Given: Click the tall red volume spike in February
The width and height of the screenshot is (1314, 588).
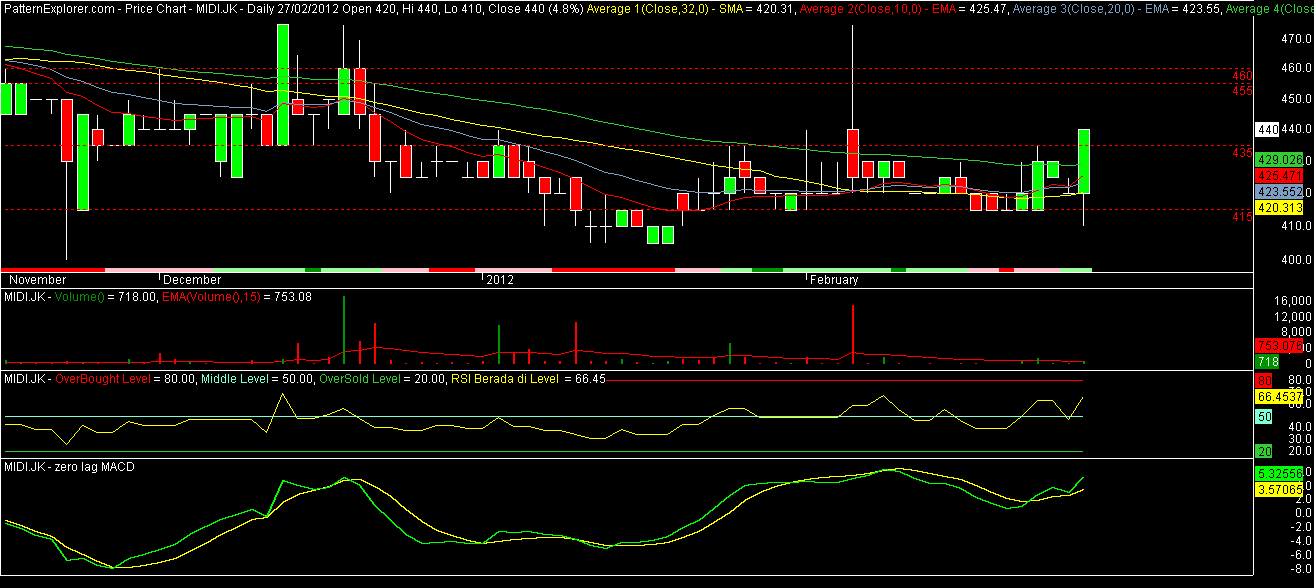Looking at the screenshot, I should [852, 334].
